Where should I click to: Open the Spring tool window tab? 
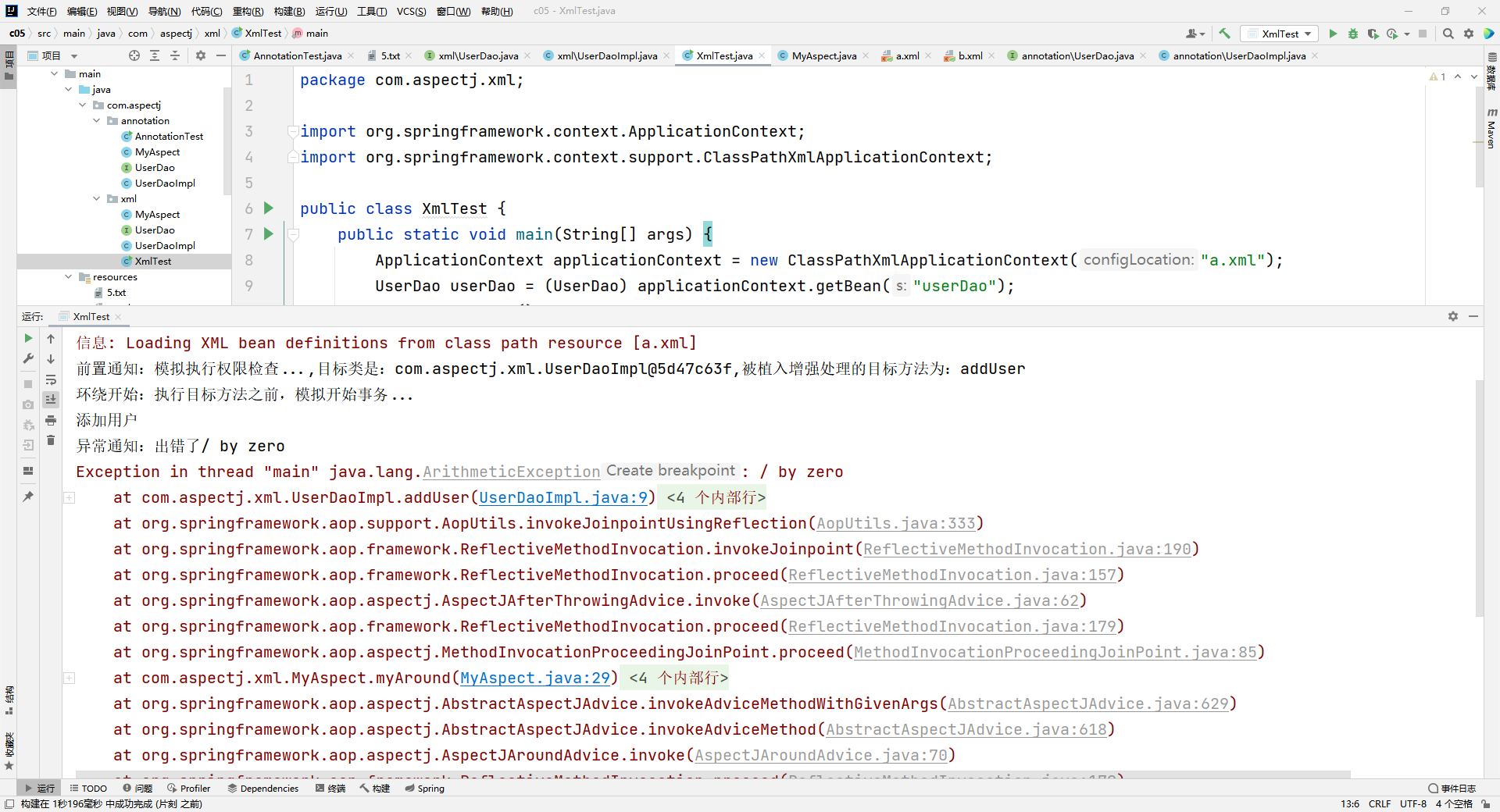point(424,789)
